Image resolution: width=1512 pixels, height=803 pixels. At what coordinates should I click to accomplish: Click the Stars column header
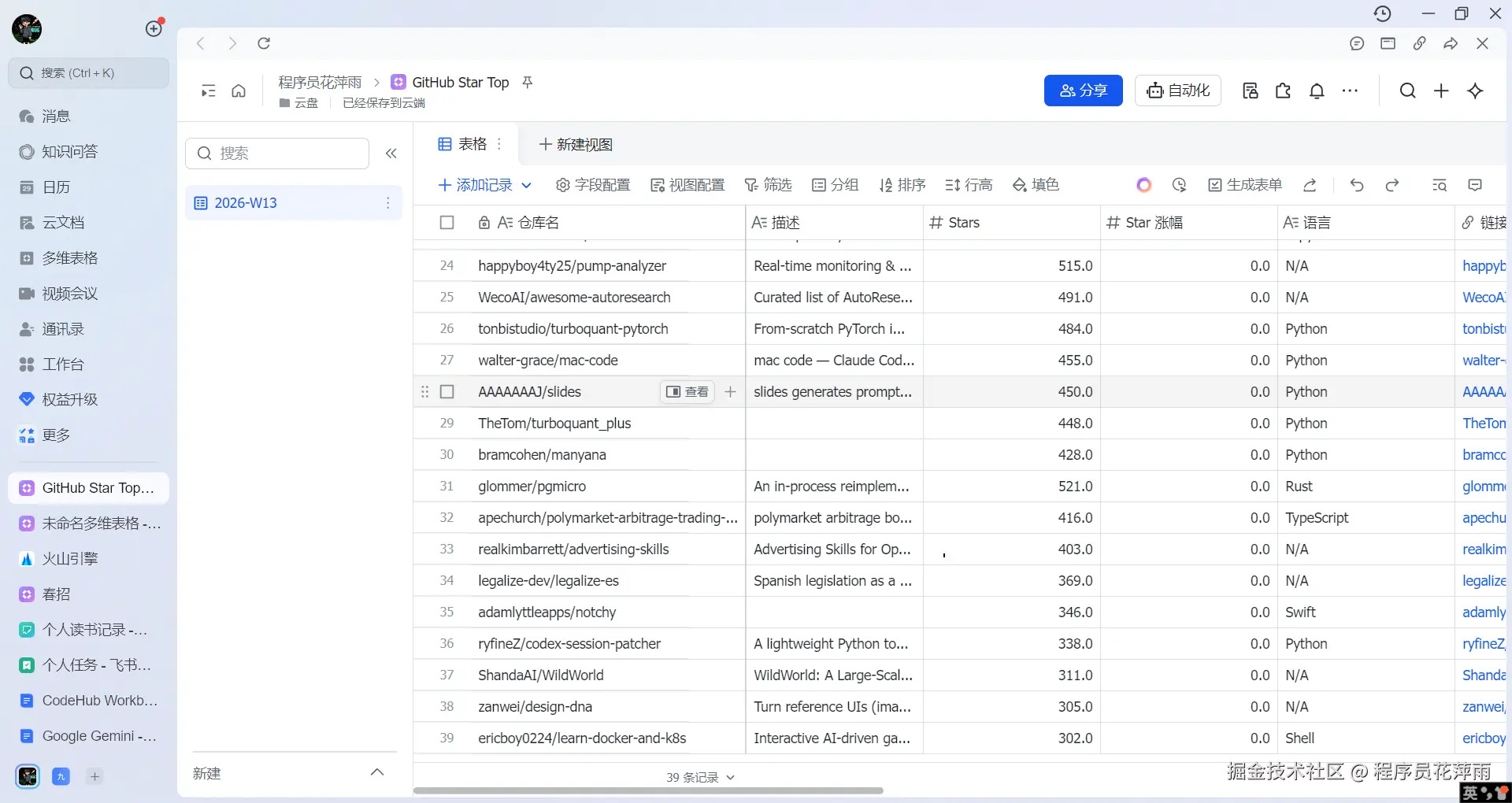[x=1012, y=223]
